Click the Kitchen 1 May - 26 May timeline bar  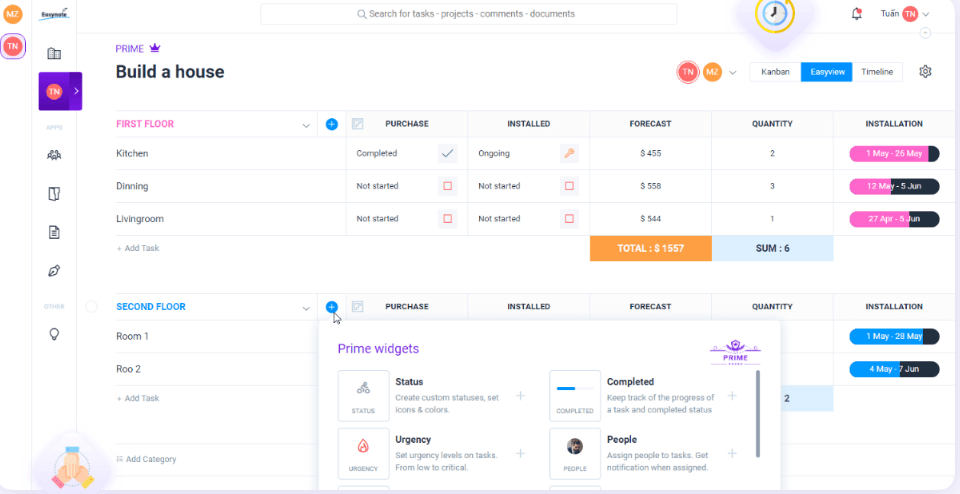[x=894, y=154]
